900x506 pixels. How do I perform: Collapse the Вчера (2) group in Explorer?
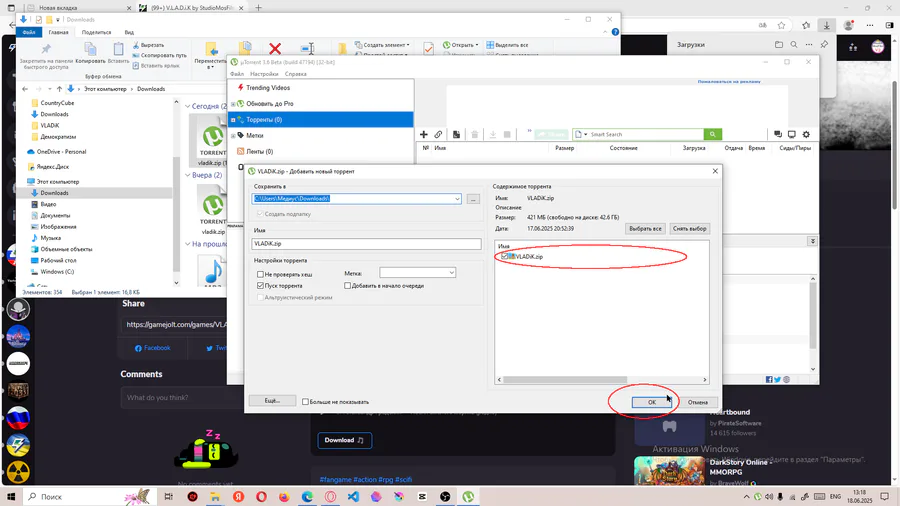(188, 175)
